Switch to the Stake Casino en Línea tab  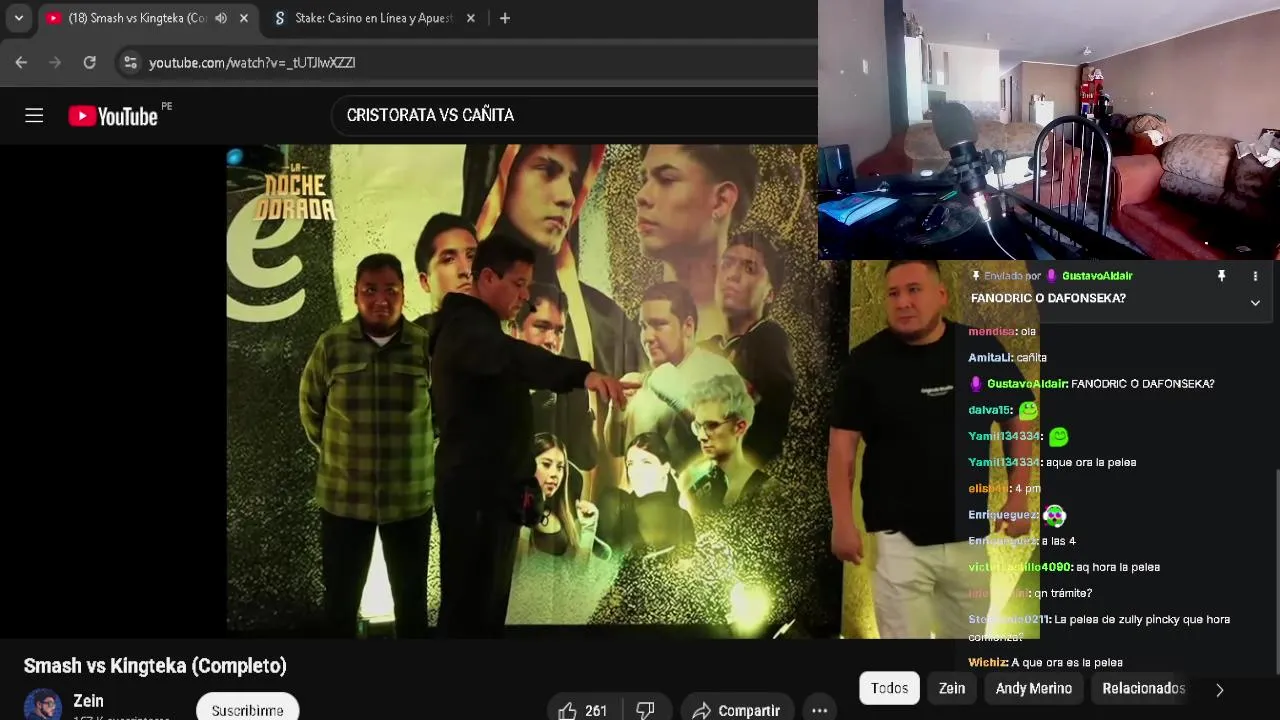pos(373,18)
